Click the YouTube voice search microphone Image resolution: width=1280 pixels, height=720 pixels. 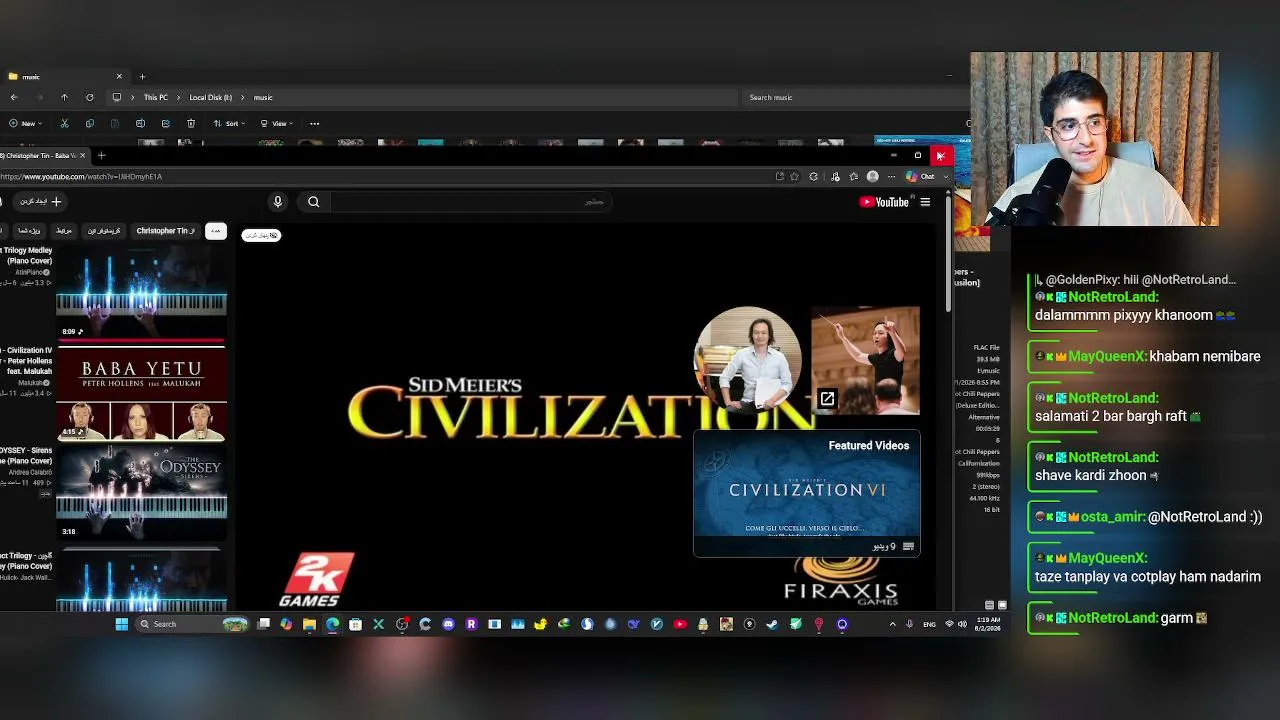point(278,202)
